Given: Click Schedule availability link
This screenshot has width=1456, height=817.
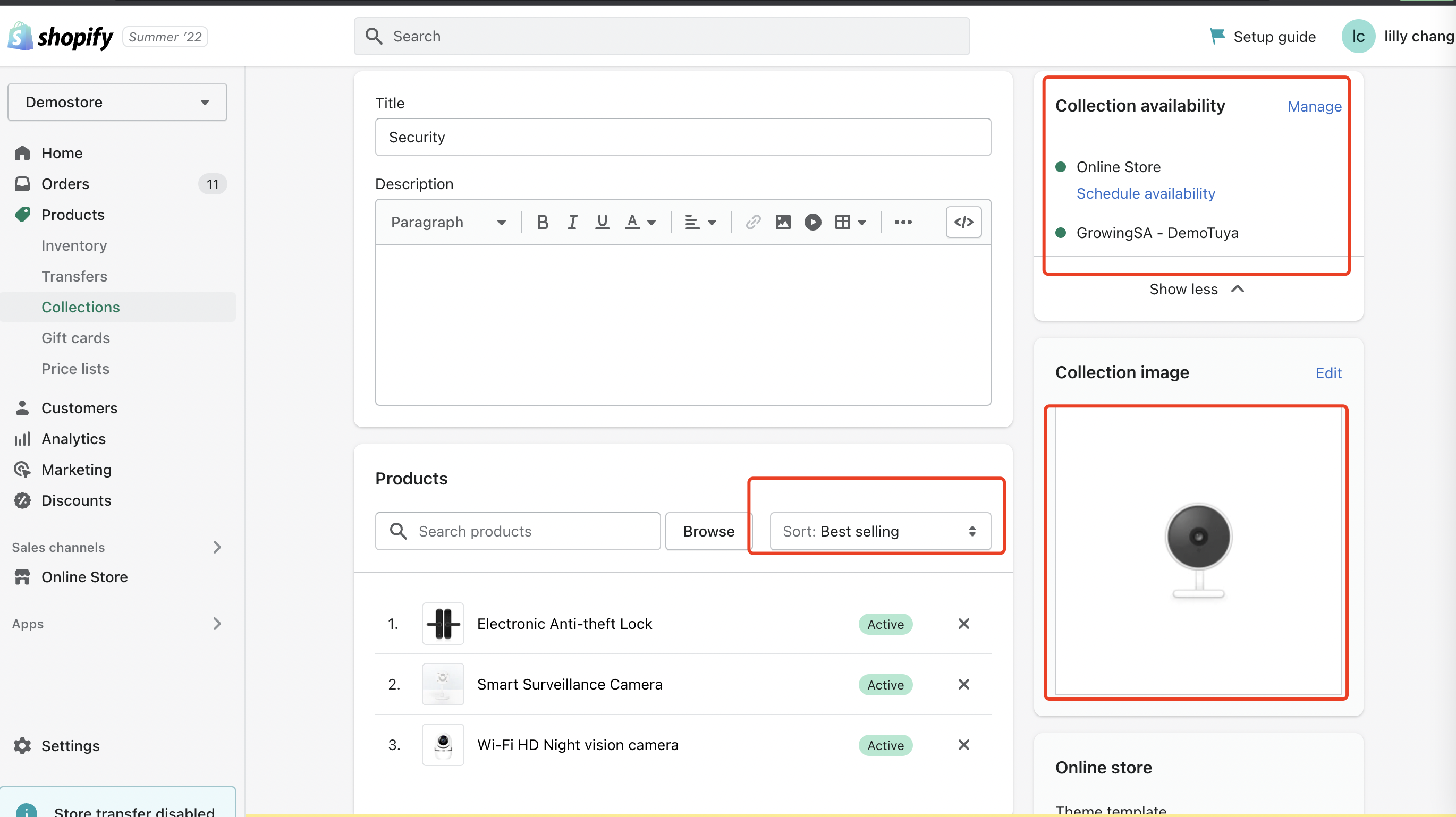Looking at the screenshot, I should pos(1145,193).
